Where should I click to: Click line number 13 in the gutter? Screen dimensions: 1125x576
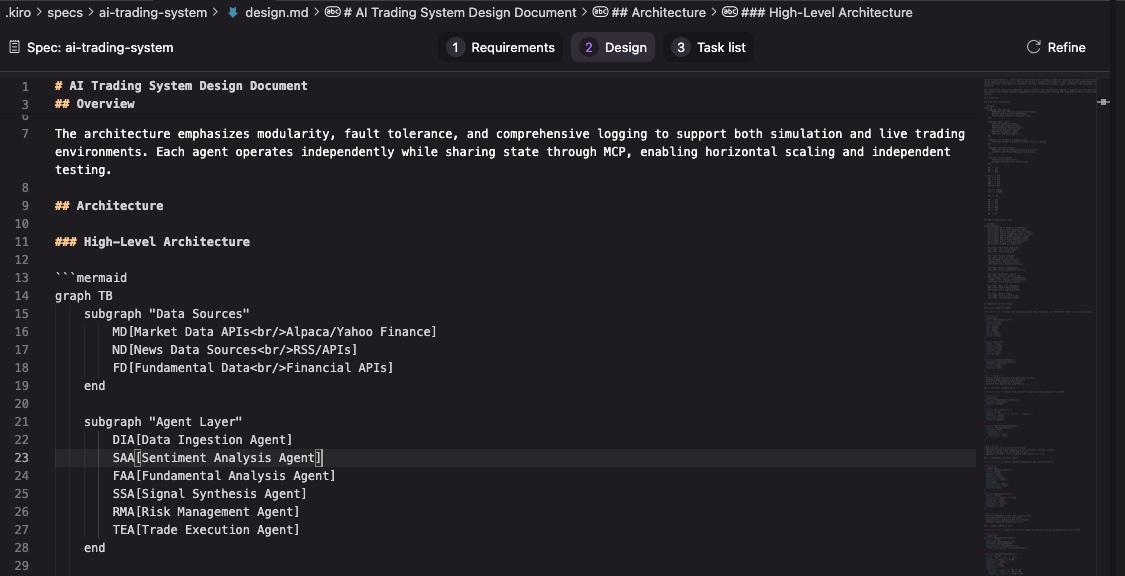click(x=21, y=278)
